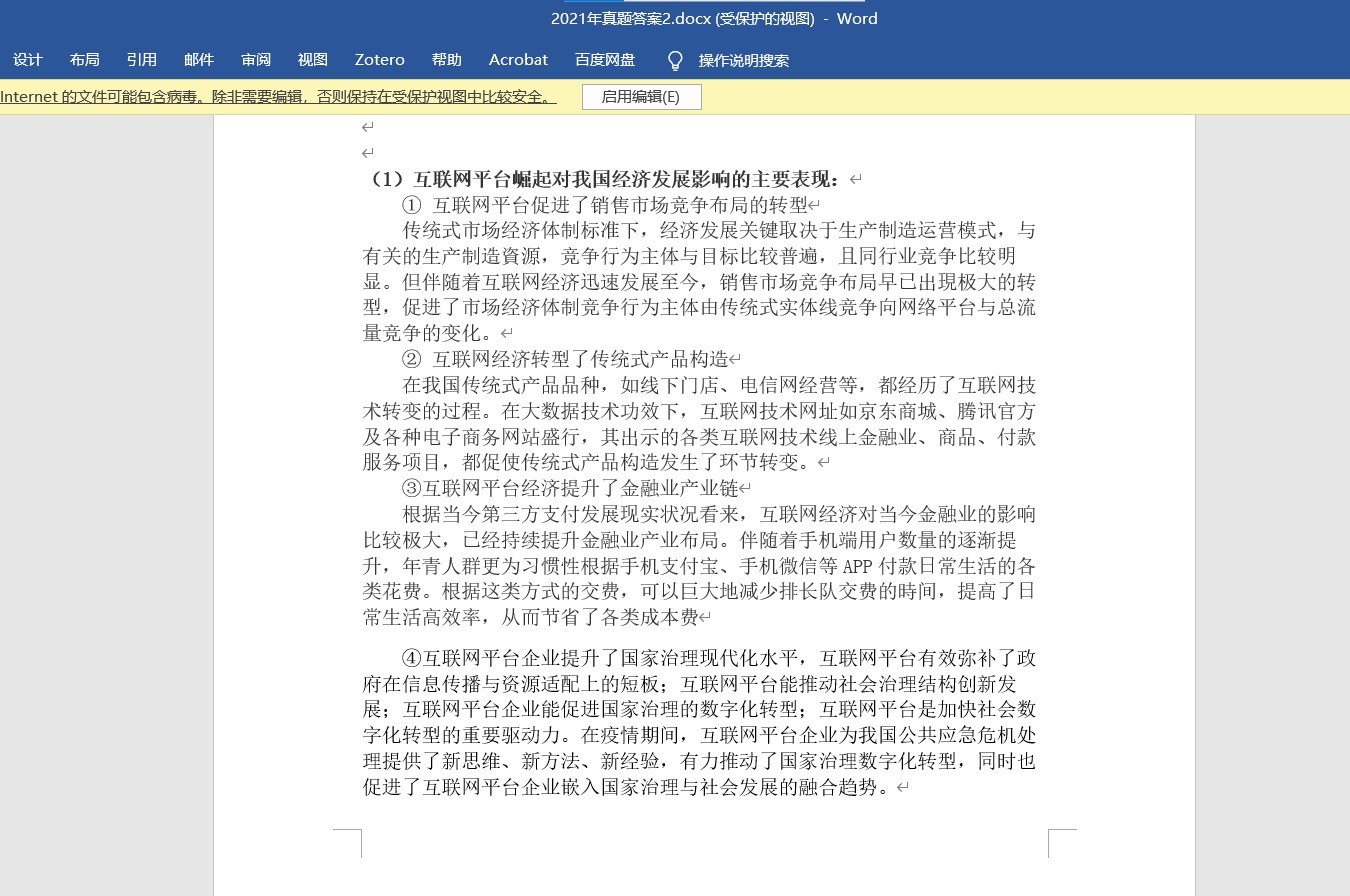Open the 视图 ribbon tab
The height and width of the screenshot is (896, 1350).
point(313,60)
